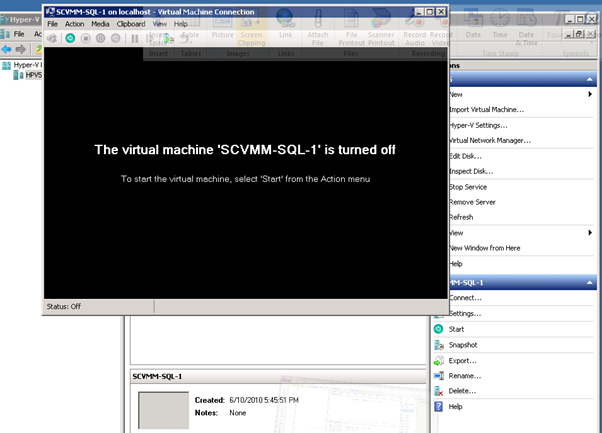Expand View submenu arrow in Actions pane
This screenshot has height=433, width=602.
[x=590, y=233]
